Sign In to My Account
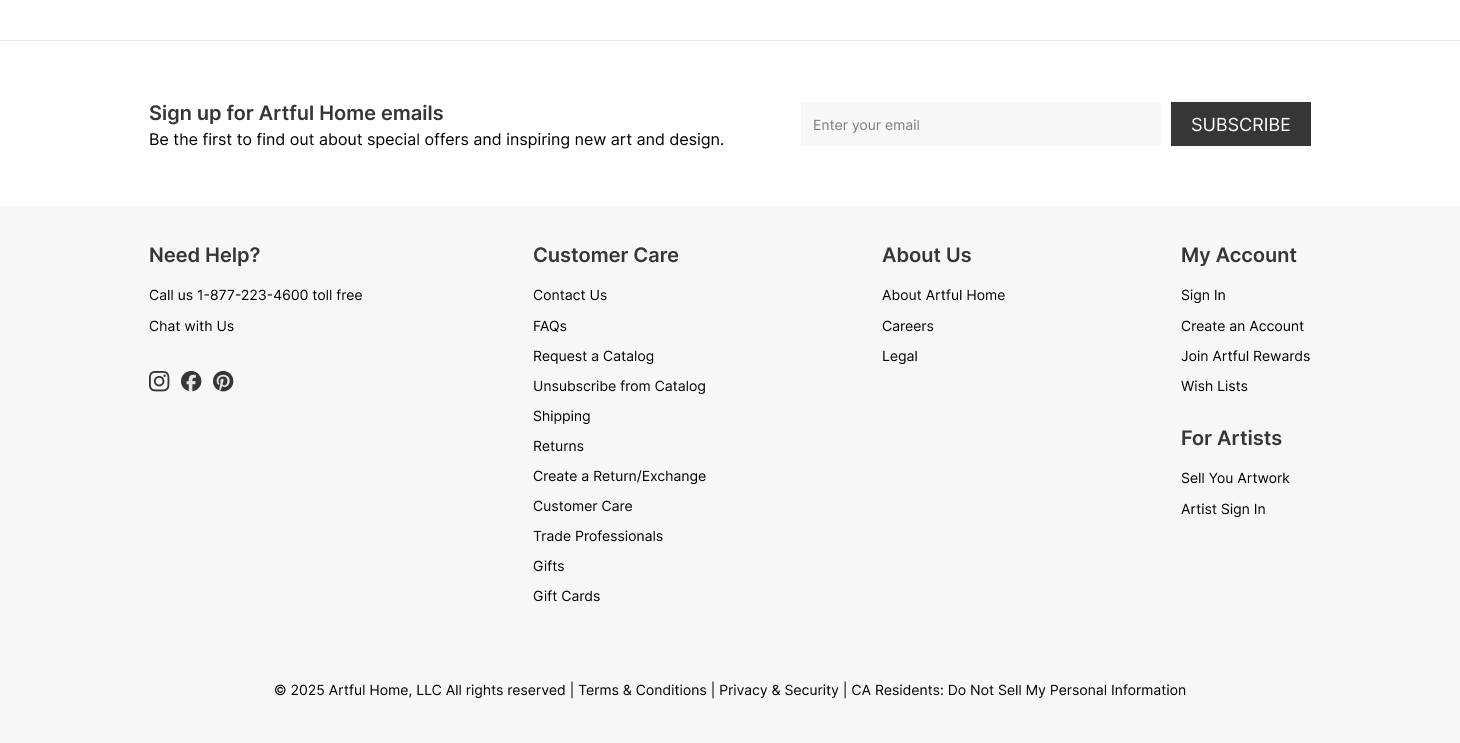 click(x=1203, y=295)
